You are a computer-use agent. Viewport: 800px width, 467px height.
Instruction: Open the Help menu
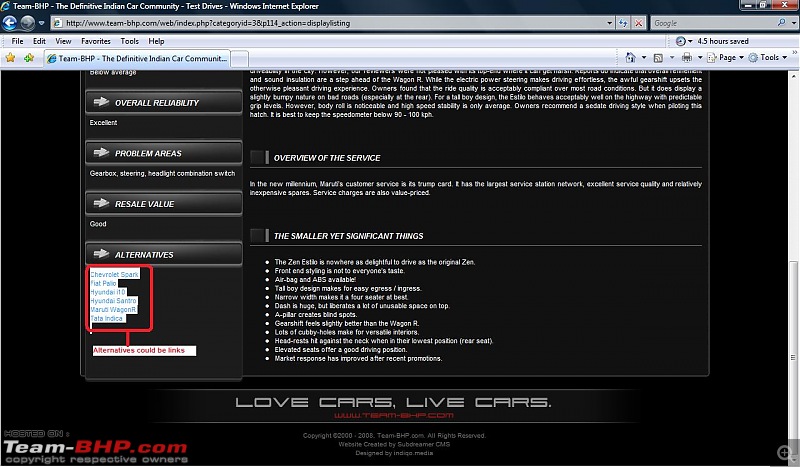156,41
